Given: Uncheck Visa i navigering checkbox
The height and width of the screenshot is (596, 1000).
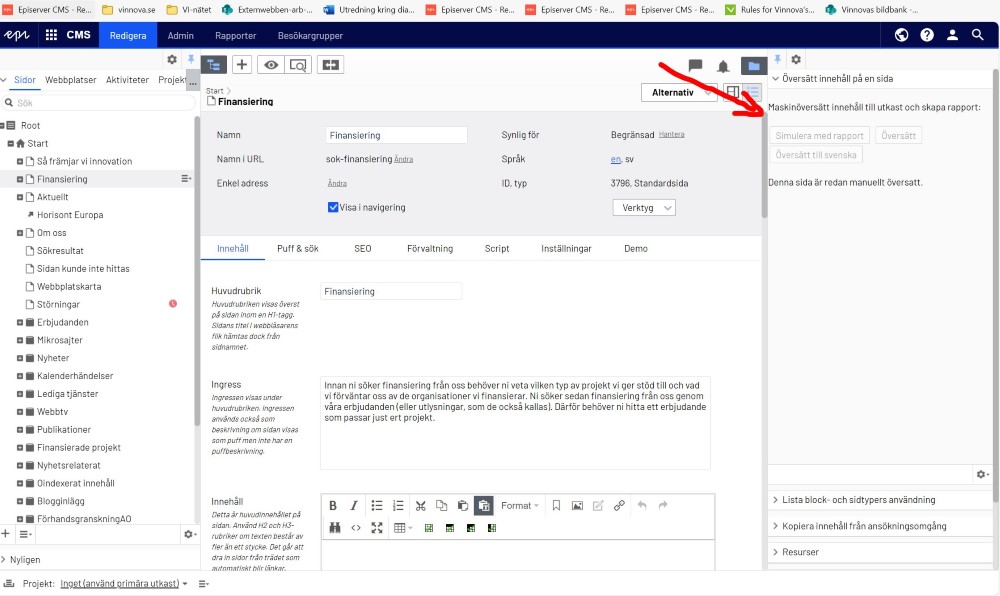Looking at the screenshot, I should coord(334,207).
